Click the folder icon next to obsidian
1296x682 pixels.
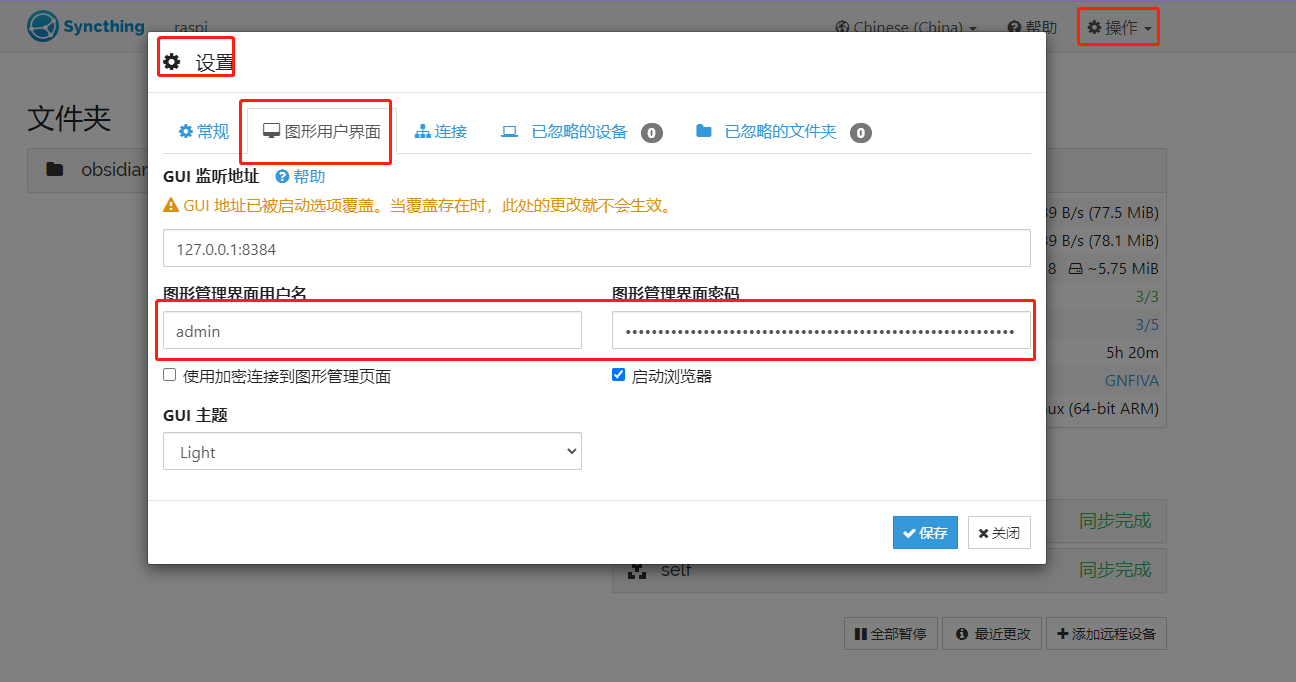pos(55,169)
